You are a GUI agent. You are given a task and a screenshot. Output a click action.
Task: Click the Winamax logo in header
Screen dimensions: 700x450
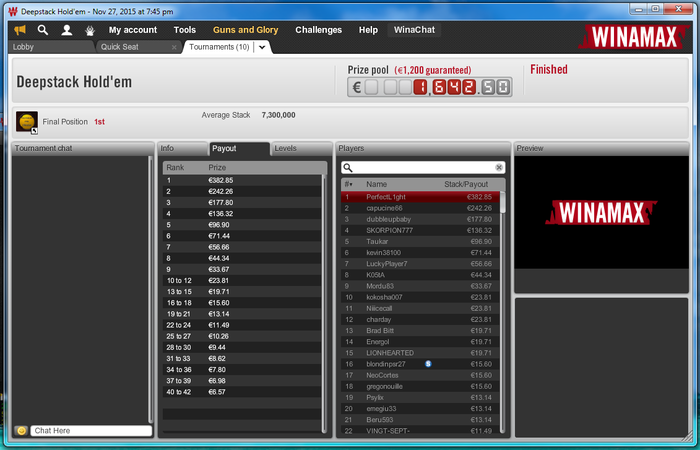click(634, 37)
